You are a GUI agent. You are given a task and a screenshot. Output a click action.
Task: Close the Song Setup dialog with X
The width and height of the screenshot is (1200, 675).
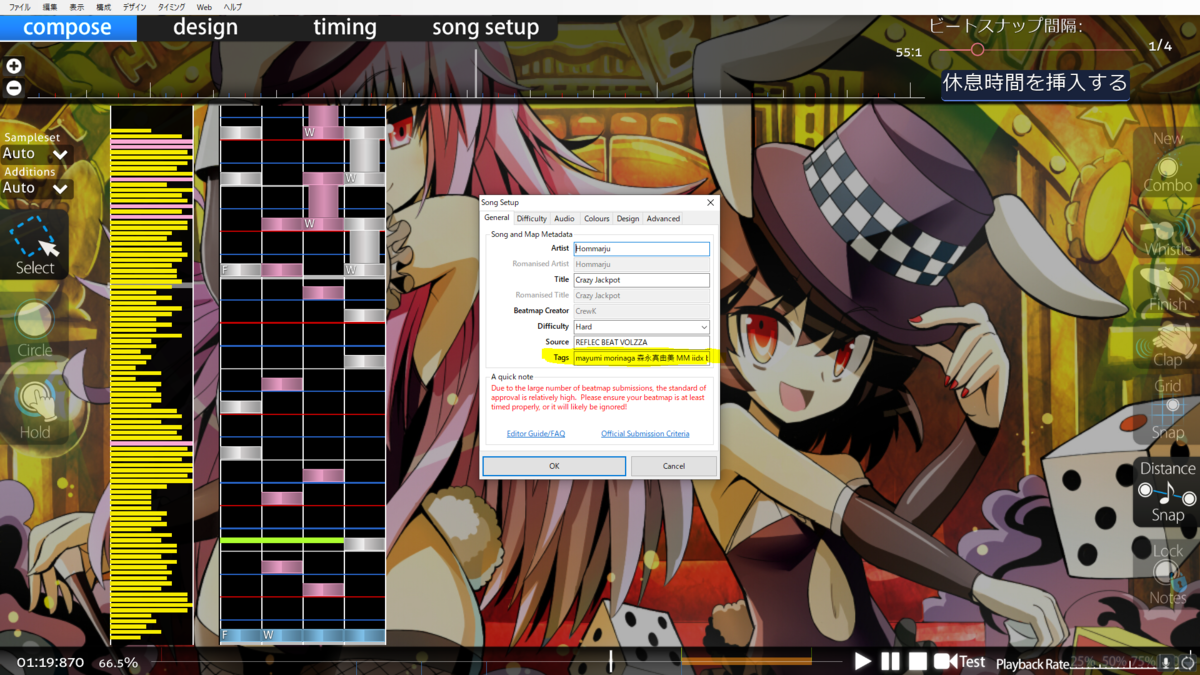click(711, 202)
